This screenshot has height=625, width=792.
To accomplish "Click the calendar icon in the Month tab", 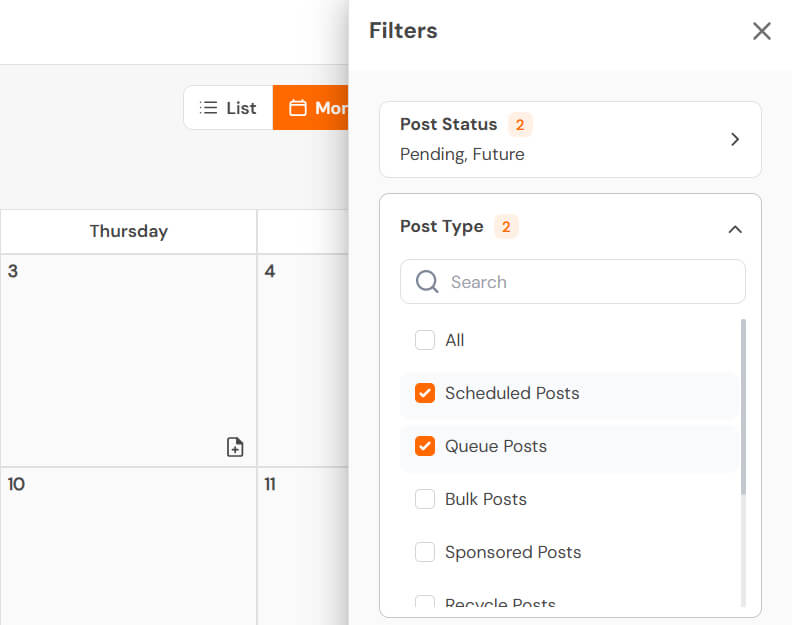I will 298,108.
